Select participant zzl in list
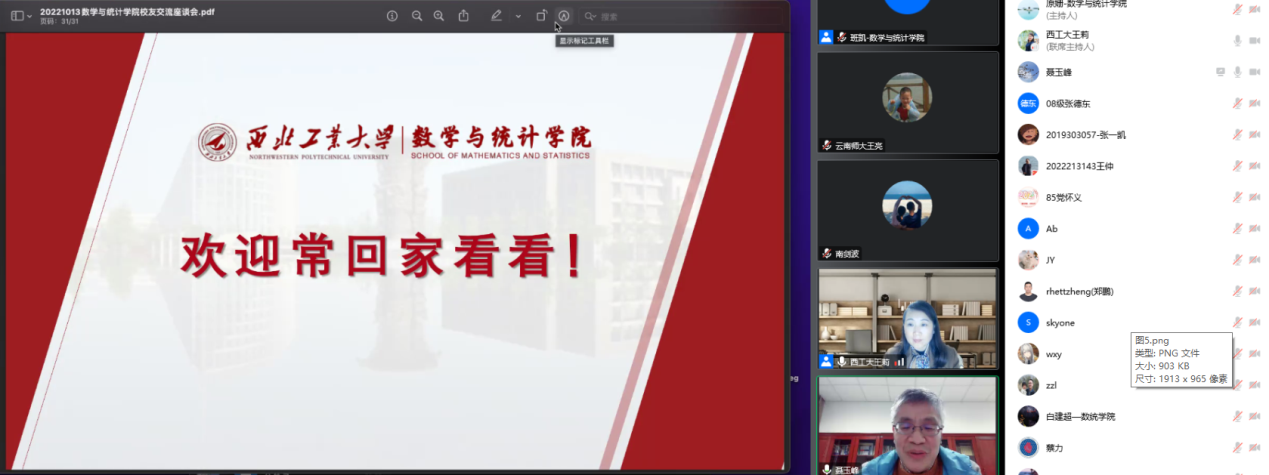 coord(1137,385)
